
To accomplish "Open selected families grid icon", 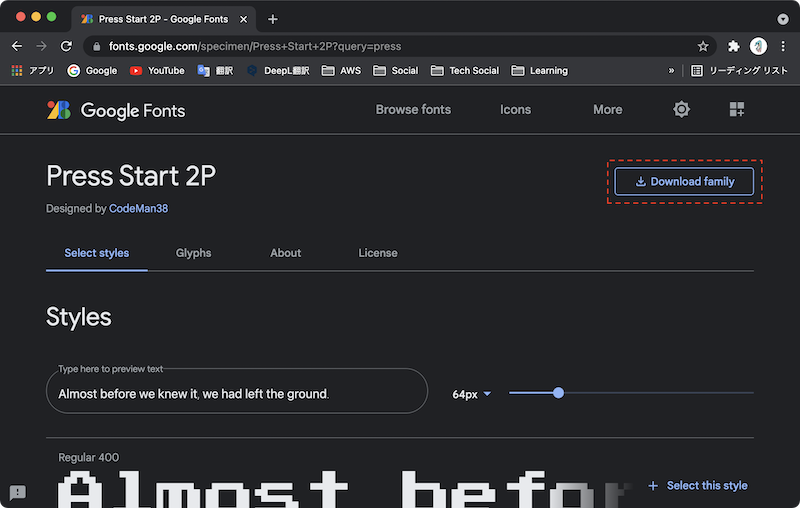I will point(737,109).
